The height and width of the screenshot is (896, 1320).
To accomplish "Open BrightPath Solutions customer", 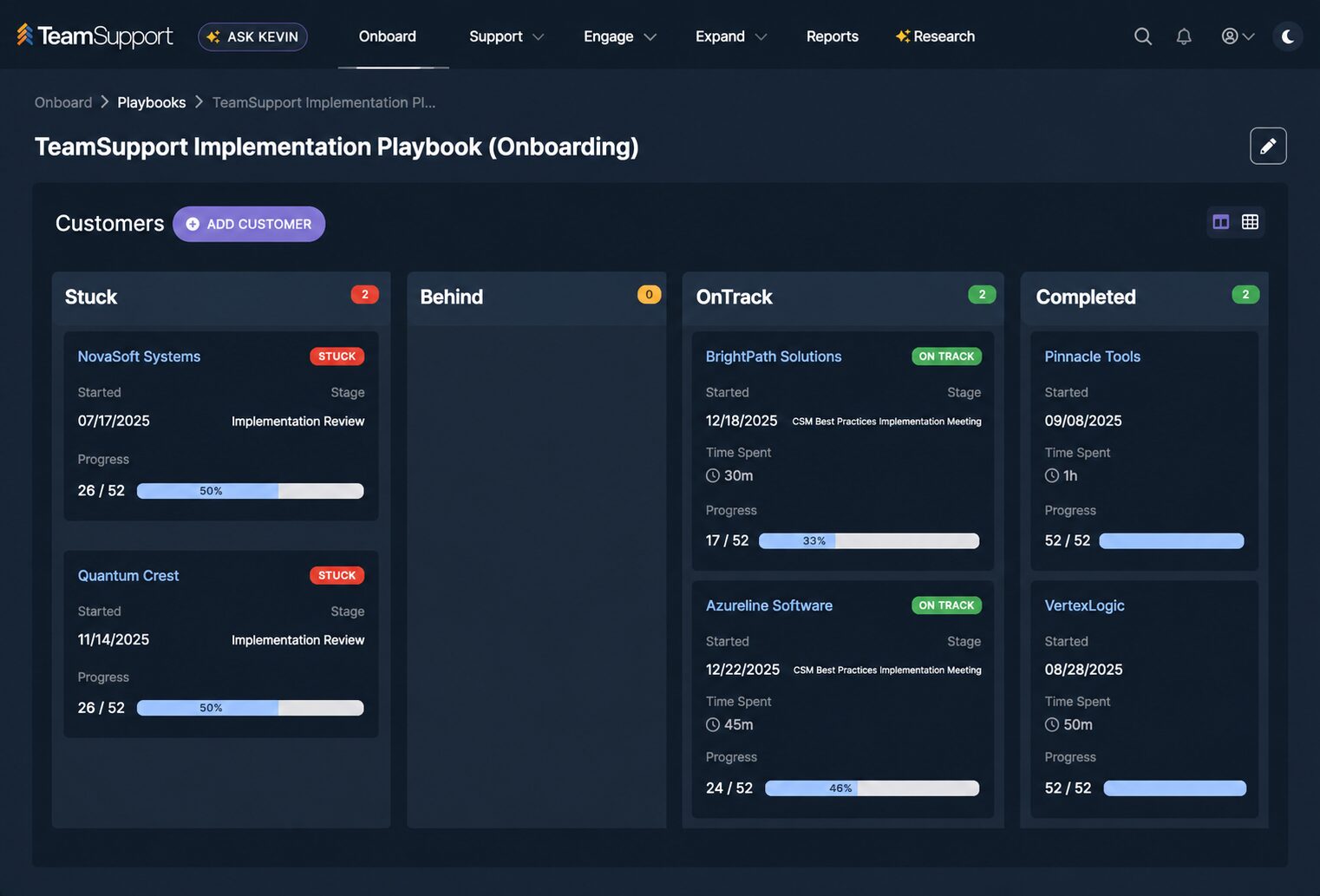I will (774, 356).
